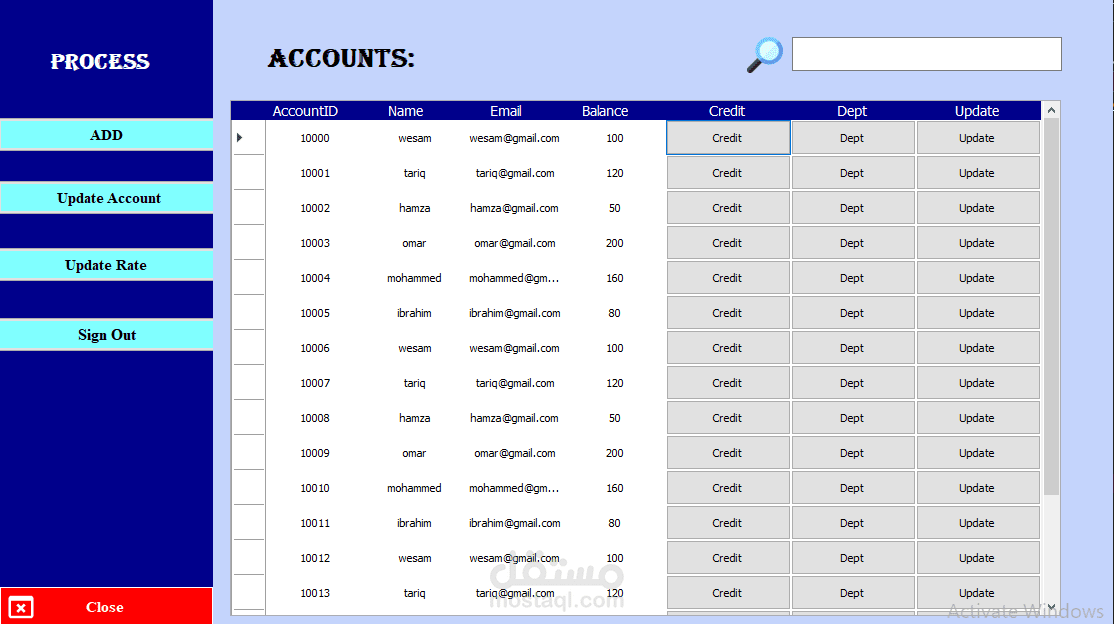The height and width of the screenshot is (624, 1114).
Task: Select name cell ibrahim in row 10005
Action: [x=414, y=313]
